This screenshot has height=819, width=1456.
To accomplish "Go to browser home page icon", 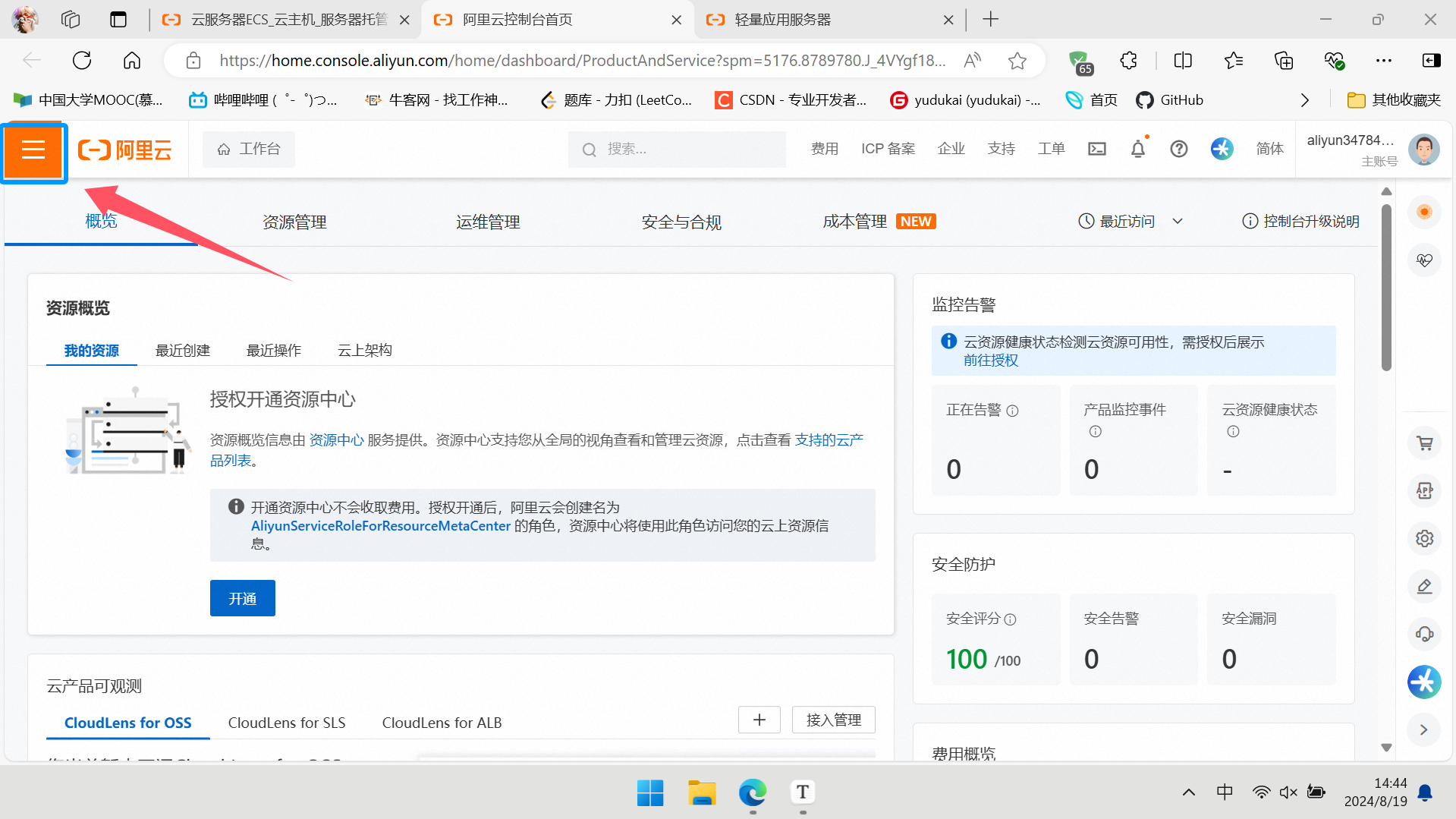I will click(x=132, y=61).
